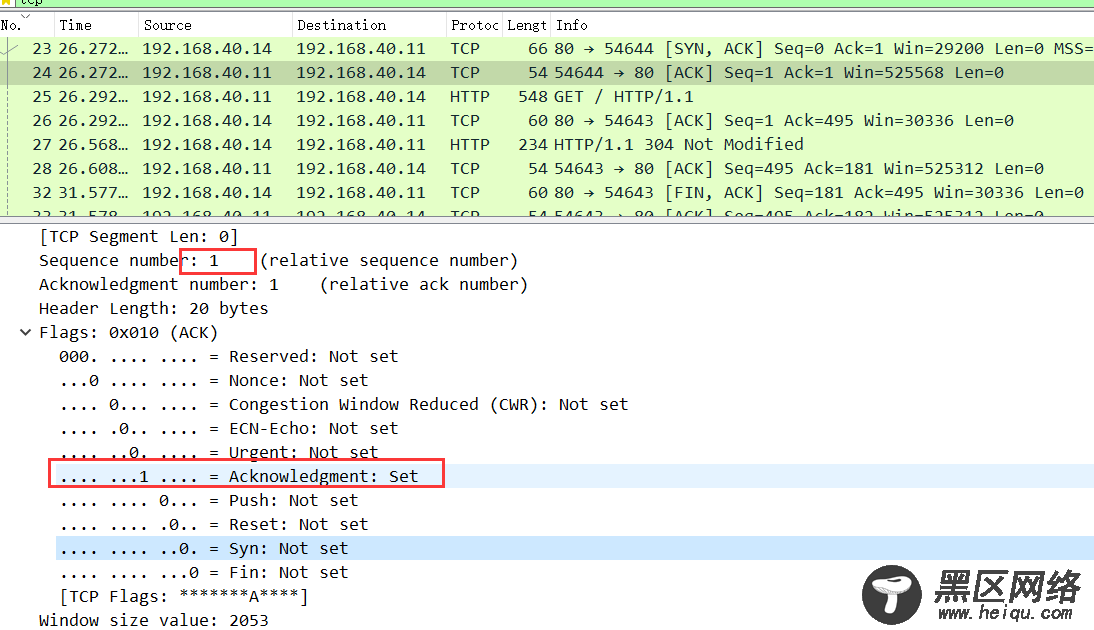
Task: Click the HTTP protocol cell of packet 27
Action: 470,145
